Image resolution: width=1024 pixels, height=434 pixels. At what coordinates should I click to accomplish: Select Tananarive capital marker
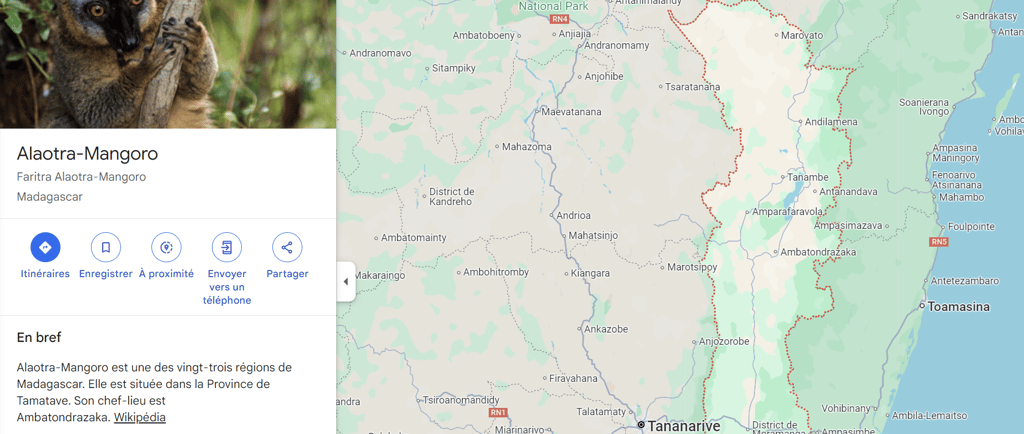tap(679, 425)
